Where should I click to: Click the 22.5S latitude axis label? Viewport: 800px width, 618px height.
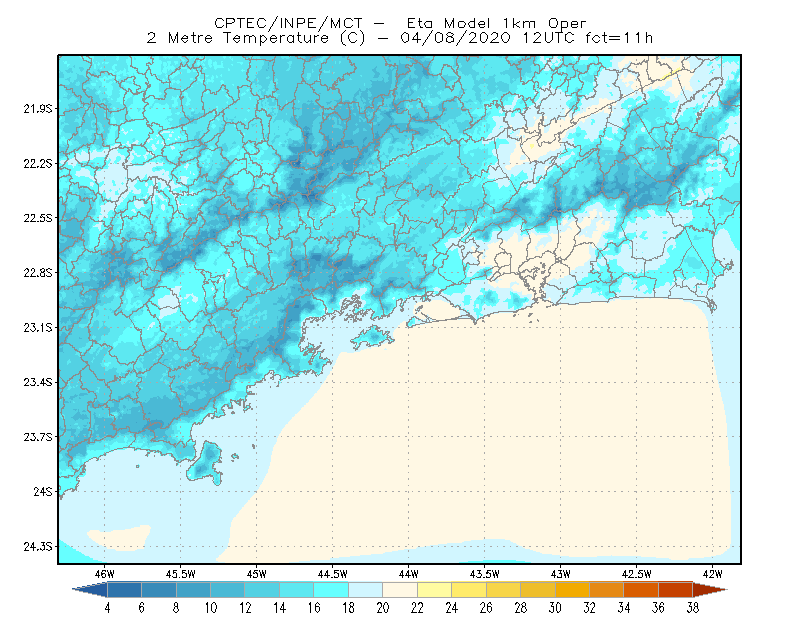point(37,218)
